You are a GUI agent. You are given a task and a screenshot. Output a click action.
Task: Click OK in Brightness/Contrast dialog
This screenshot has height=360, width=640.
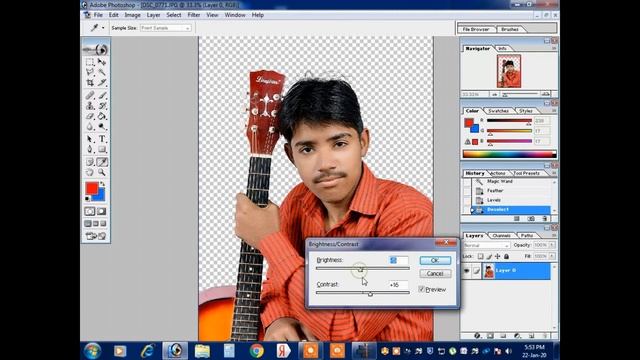click(x=435, y=260)
